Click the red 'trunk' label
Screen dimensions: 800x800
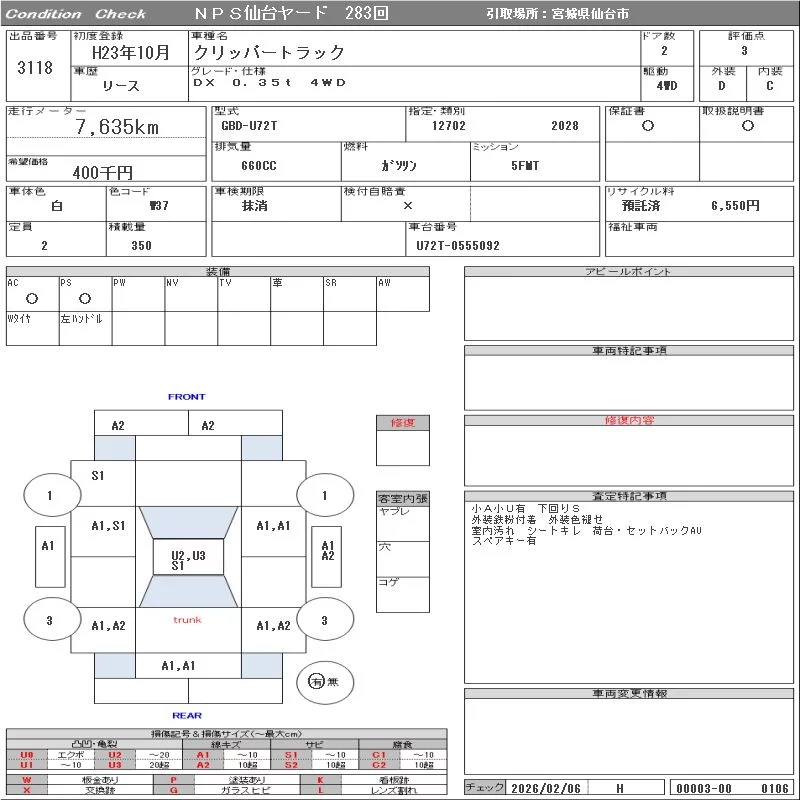click(x=187, y=620)
